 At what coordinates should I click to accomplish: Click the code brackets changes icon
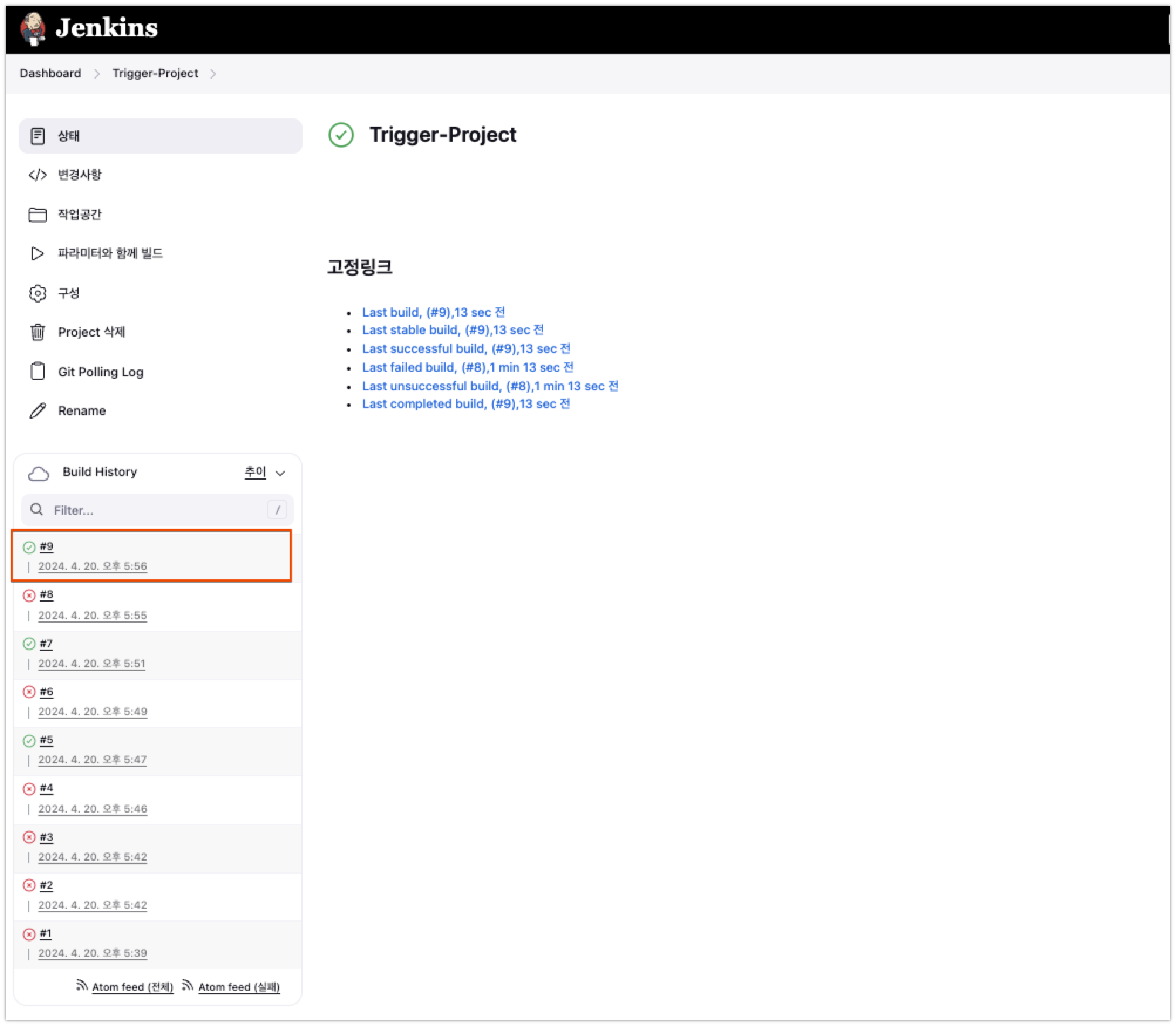pyautogui.click(x=38, y=175)
